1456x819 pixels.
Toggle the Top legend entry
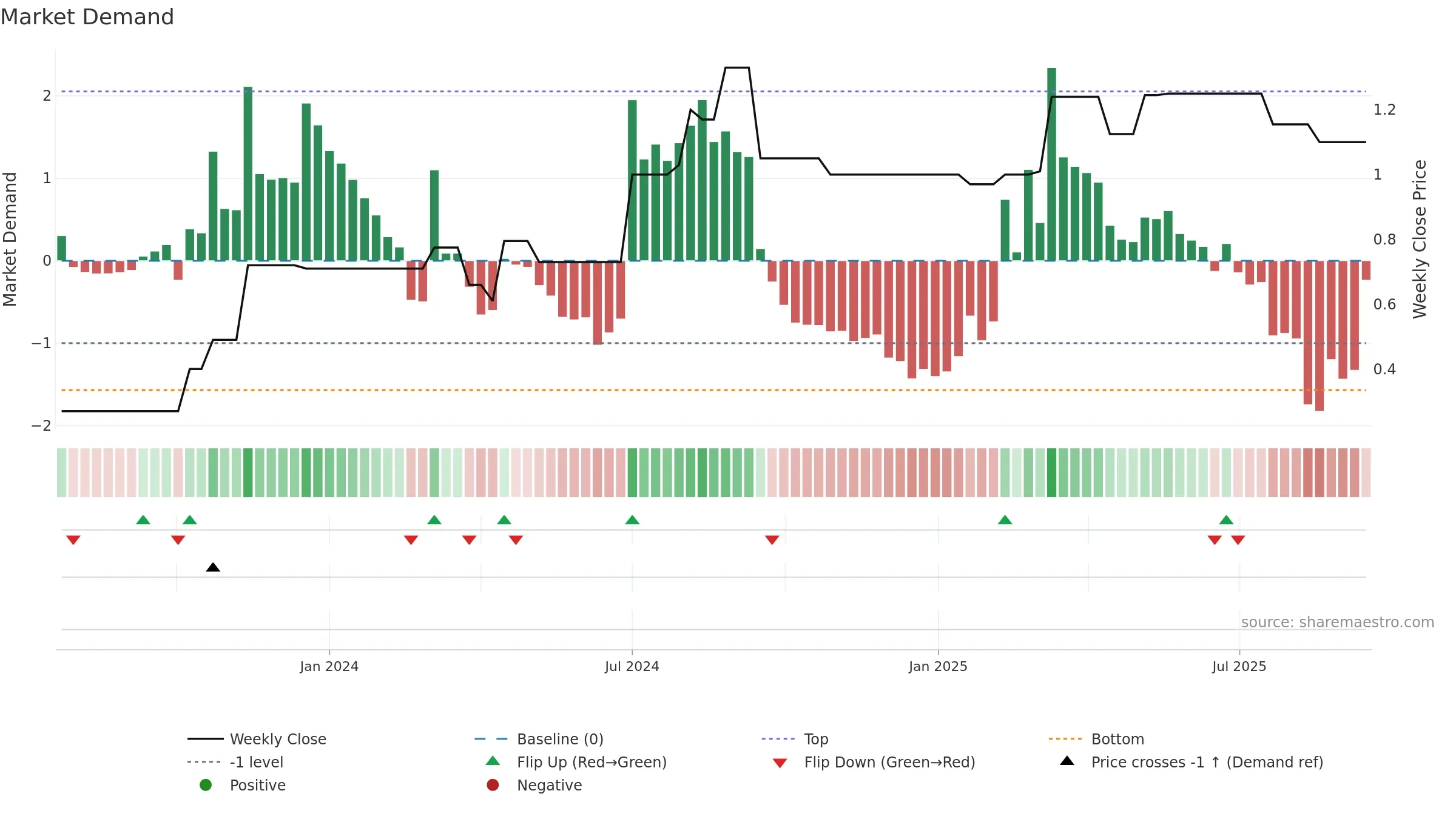click(x=795, y=739)
